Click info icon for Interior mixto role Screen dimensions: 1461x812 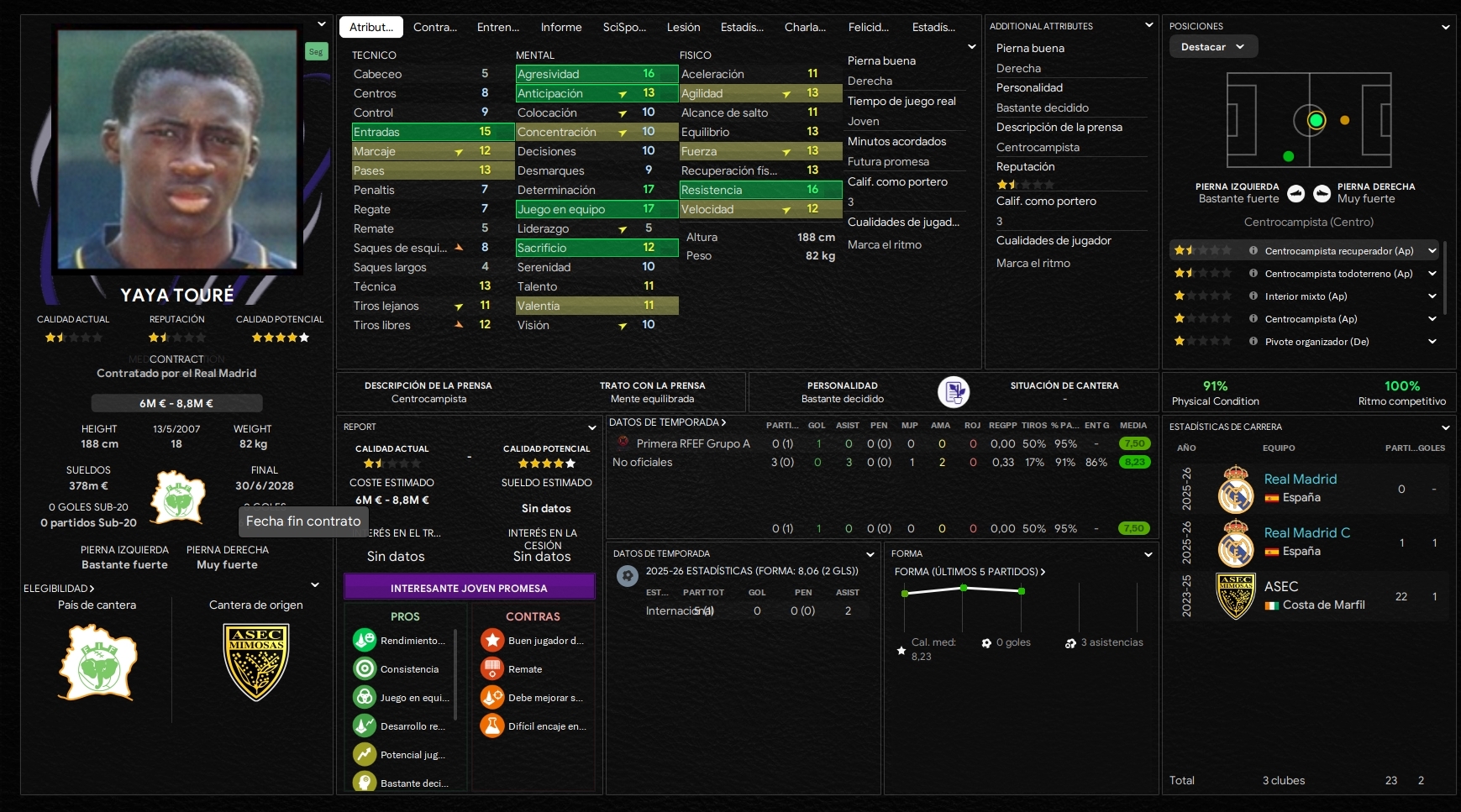pyautogui.click(x=1253, y=296)
